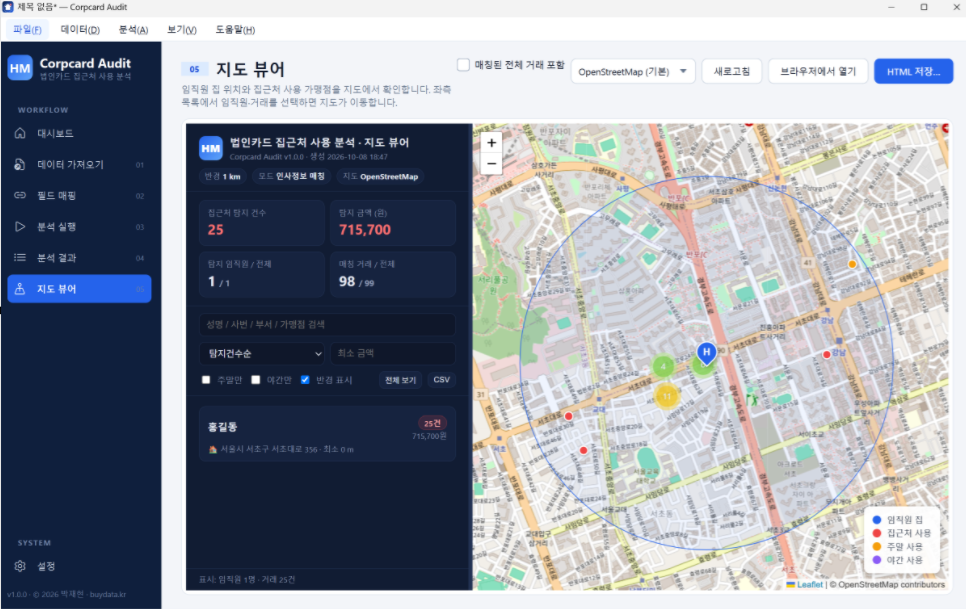Click the green cluster marker labeled 4

pos(663,366)
